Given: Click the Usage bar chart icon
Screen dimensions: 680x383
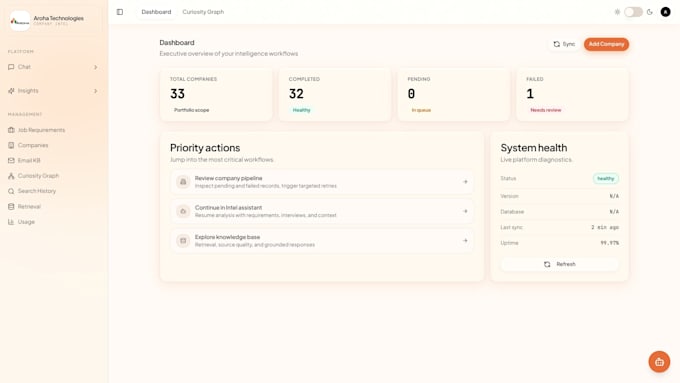Looking at the screenshot, I should [11, 222].
